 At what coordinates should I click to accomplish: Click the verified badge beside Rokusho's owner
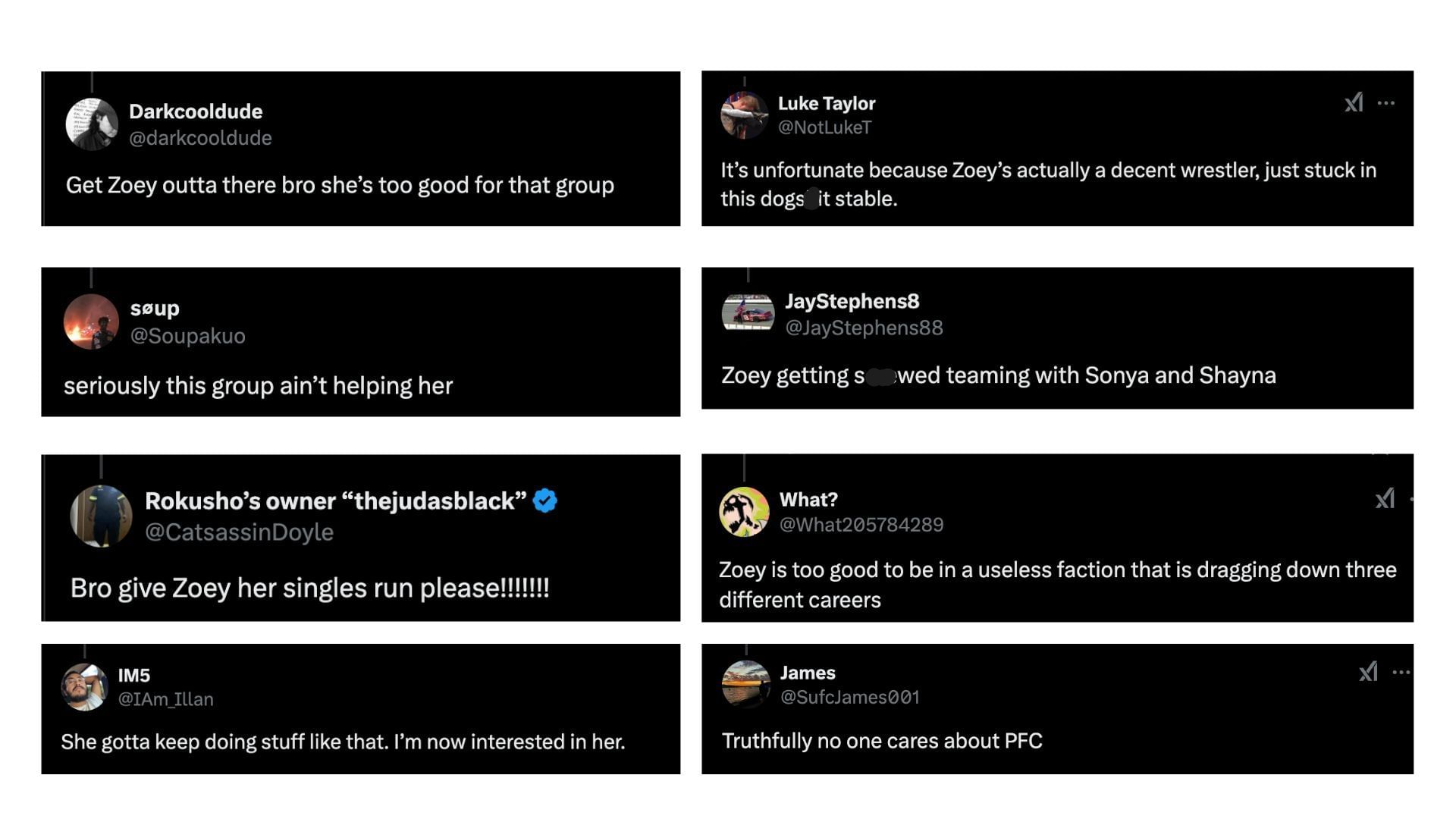coord(544,500)
